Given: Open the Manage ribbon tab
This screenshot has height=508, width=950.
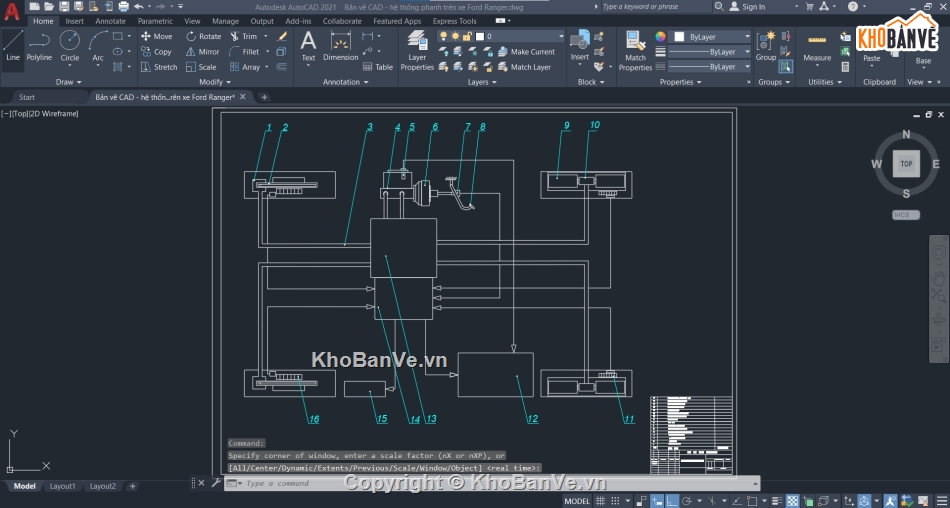Looking at the screenshot, I should 225,21.
